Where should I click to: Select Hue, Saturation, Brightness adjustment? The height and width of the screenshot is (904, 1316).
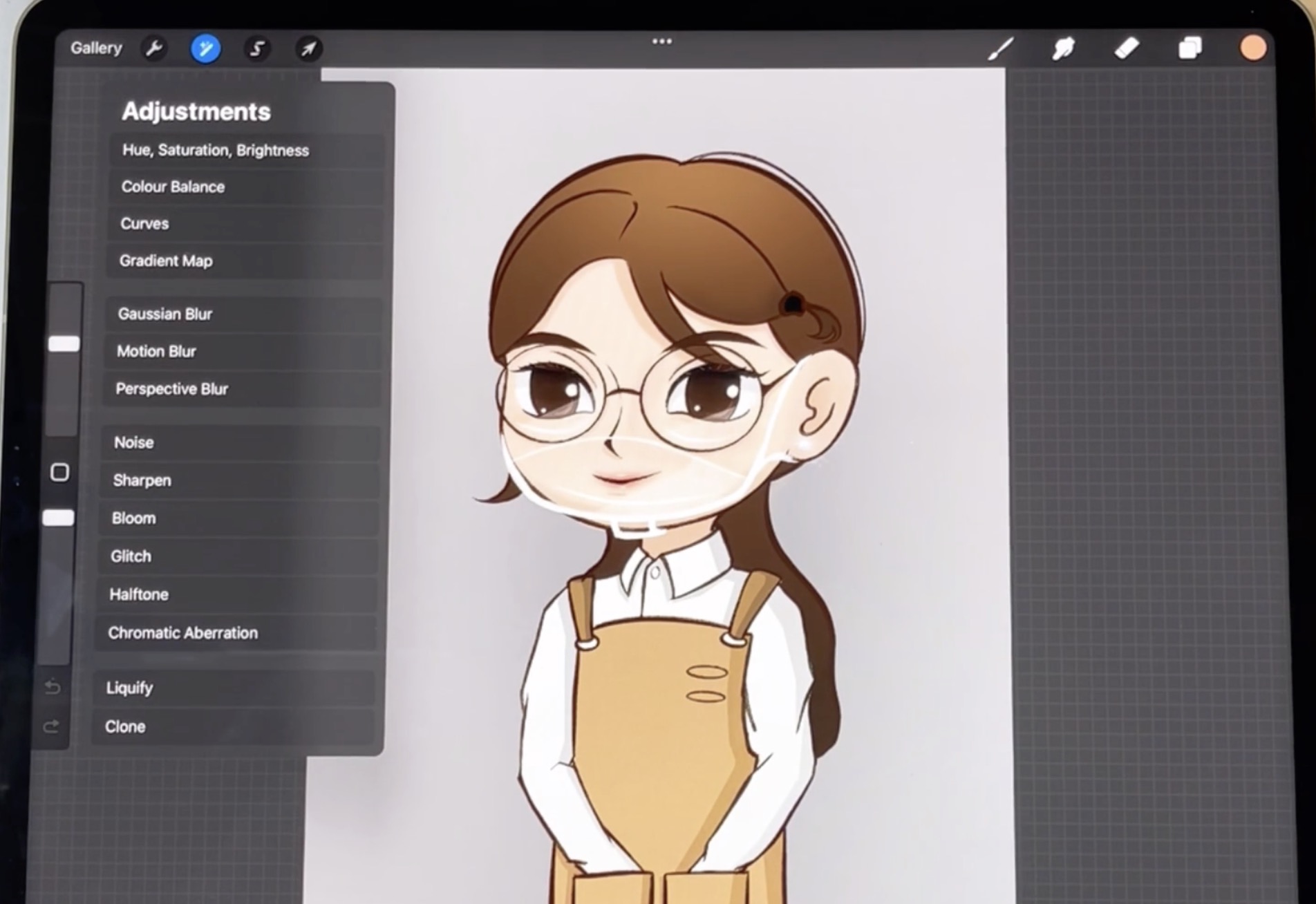click(247, 150)
